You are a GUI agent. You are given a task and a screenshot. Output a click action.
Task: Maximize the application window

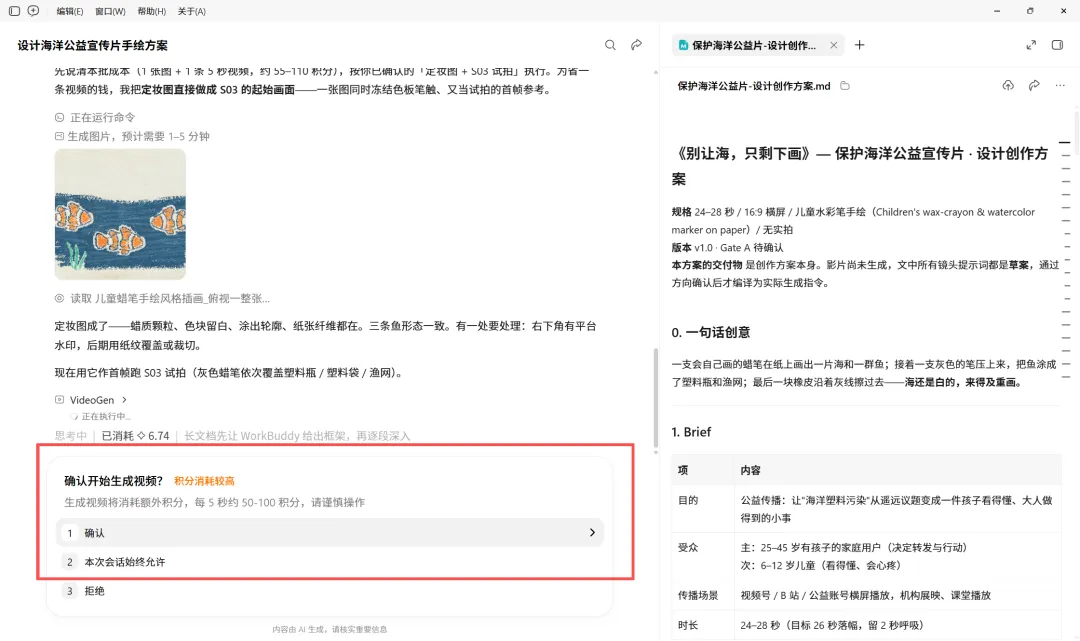(1030, 11)
